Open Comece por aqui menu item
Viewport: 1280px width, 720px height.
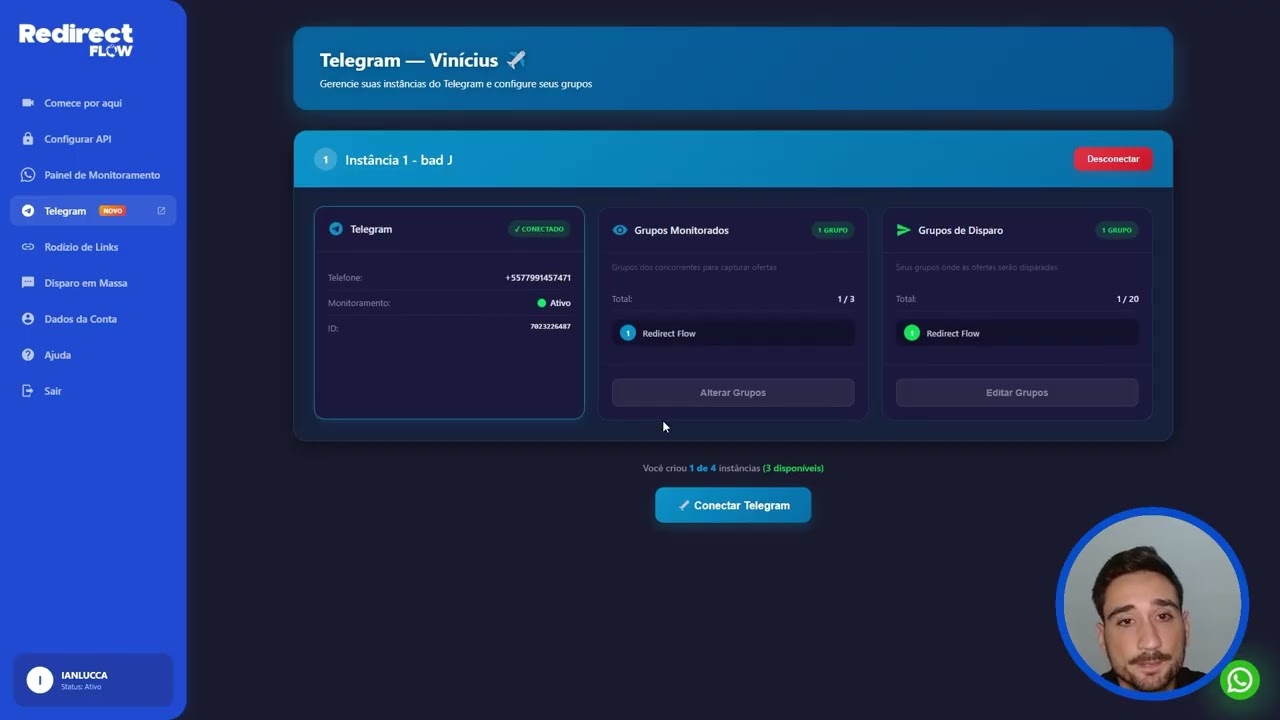(x=93, y=103)
